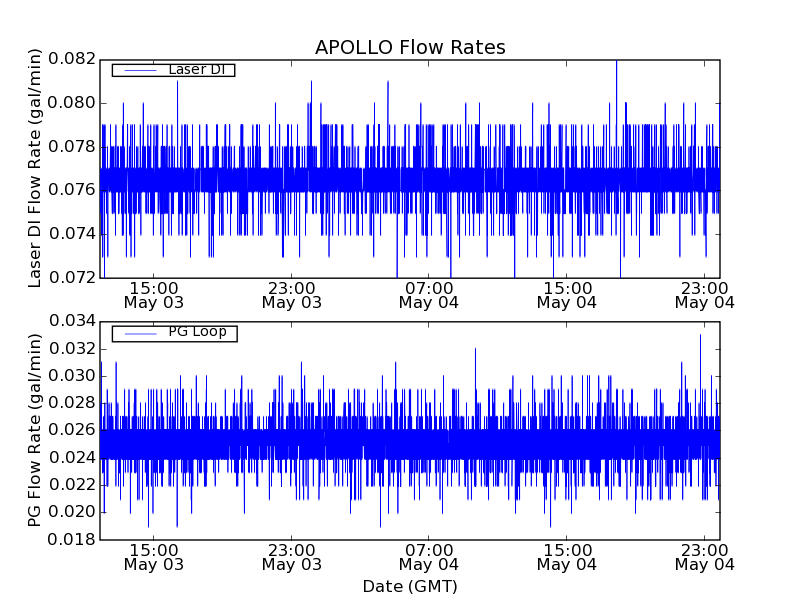
Task: Click the blue line sample in Laser DI legend
Action: [x=138, y=70]
